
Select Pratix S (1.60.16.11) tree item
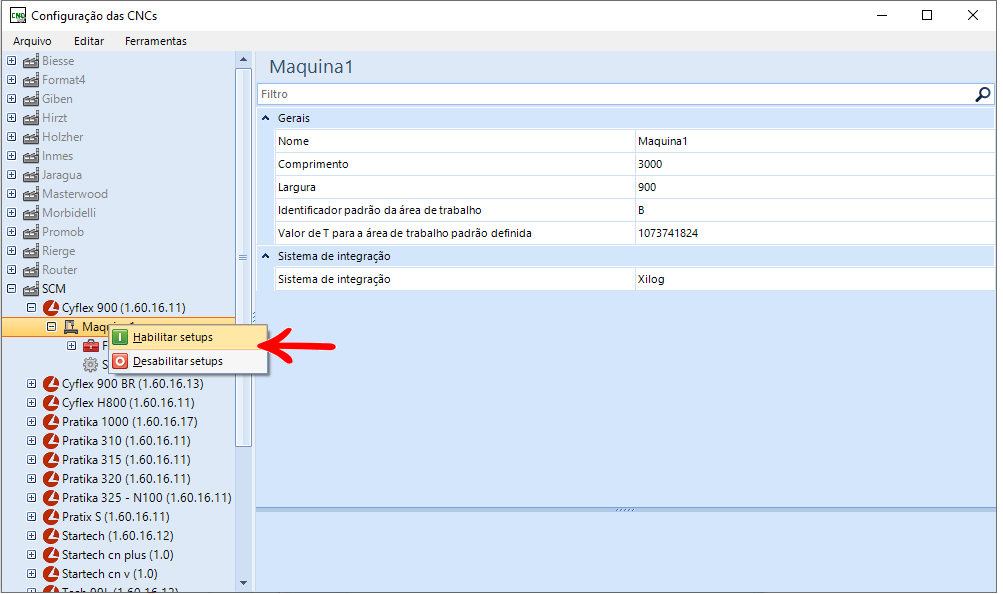tap(116, 517)
